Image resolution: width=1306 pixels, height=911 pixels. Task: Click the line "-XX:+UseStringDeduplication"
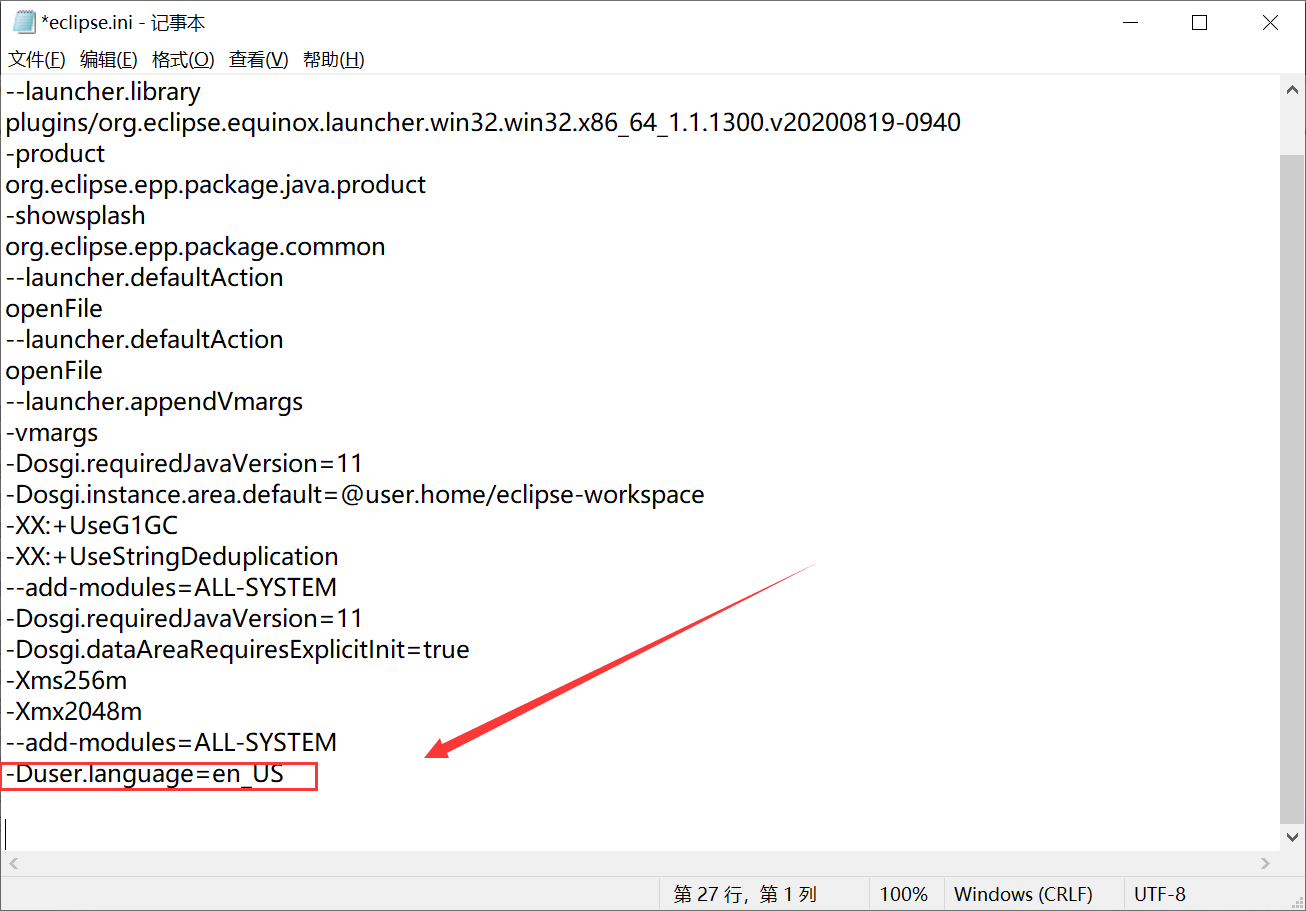[172, 557]
